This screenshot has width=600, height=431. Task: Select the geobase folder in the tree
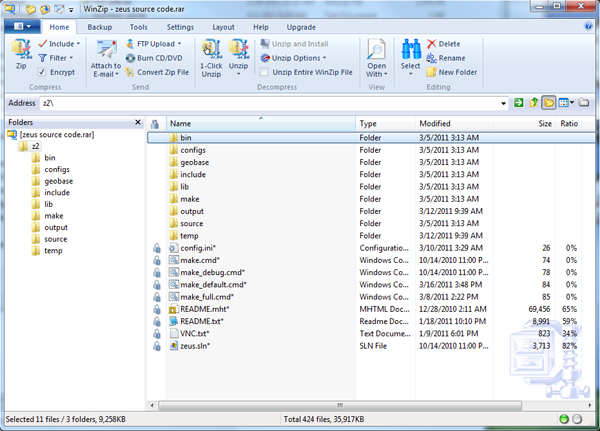coord(58,181)
